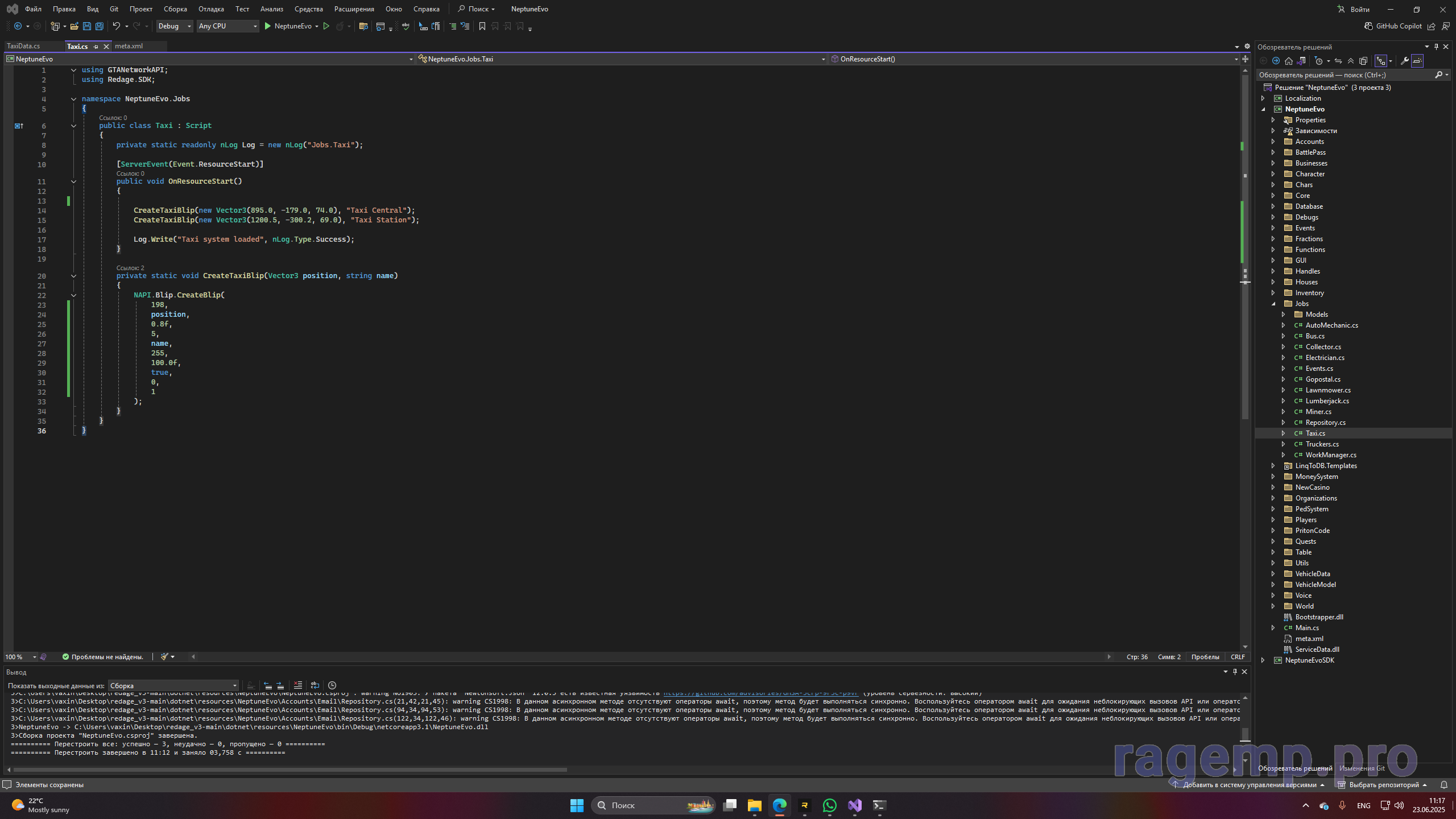
Task: Open the zoom level 100 % dropdown
Action: (20, 657)
